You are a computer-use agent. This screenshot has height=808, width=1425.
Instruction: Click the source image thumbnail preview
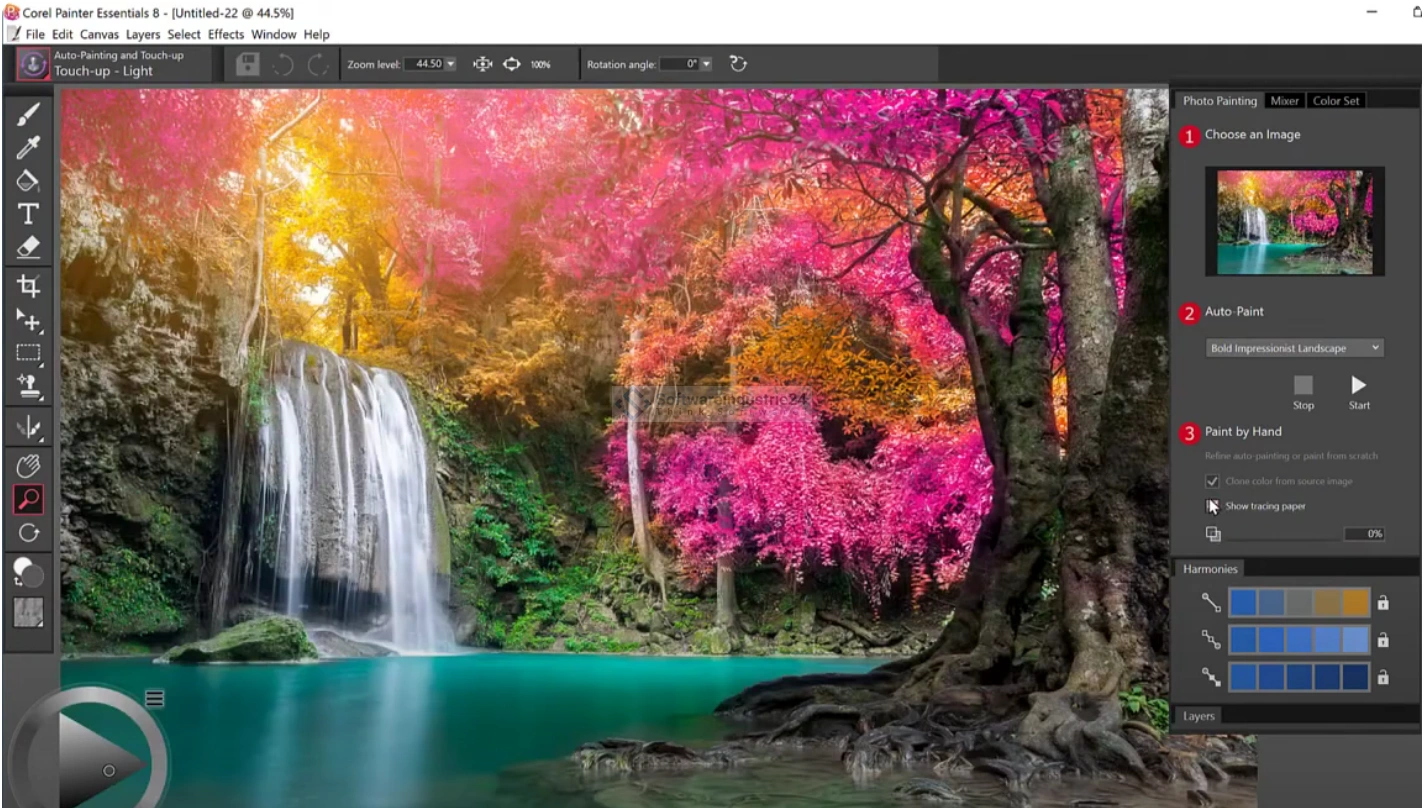coord(1294,221)
